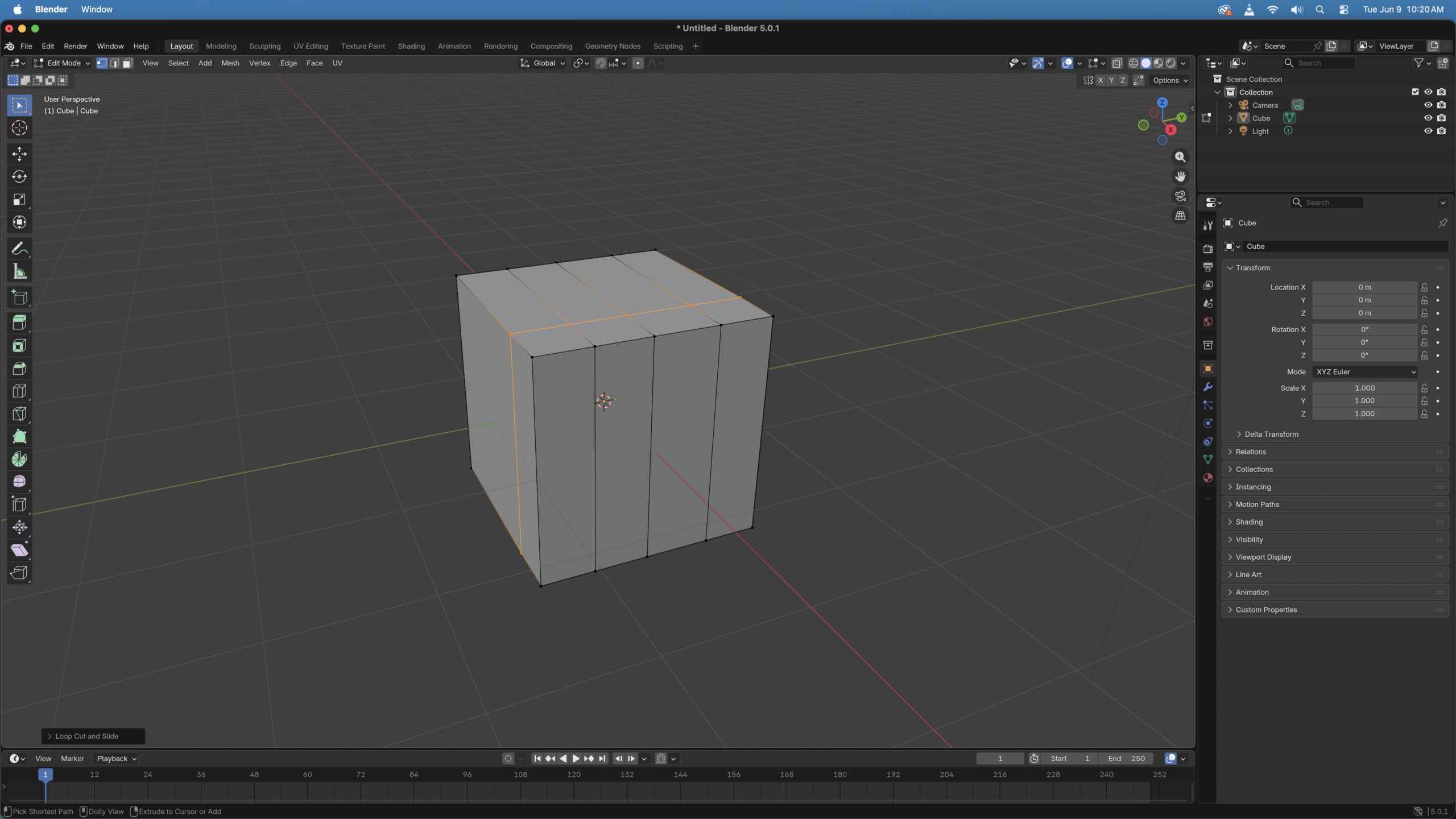Select the Inset Faces tool

click(x=19, y=346)
